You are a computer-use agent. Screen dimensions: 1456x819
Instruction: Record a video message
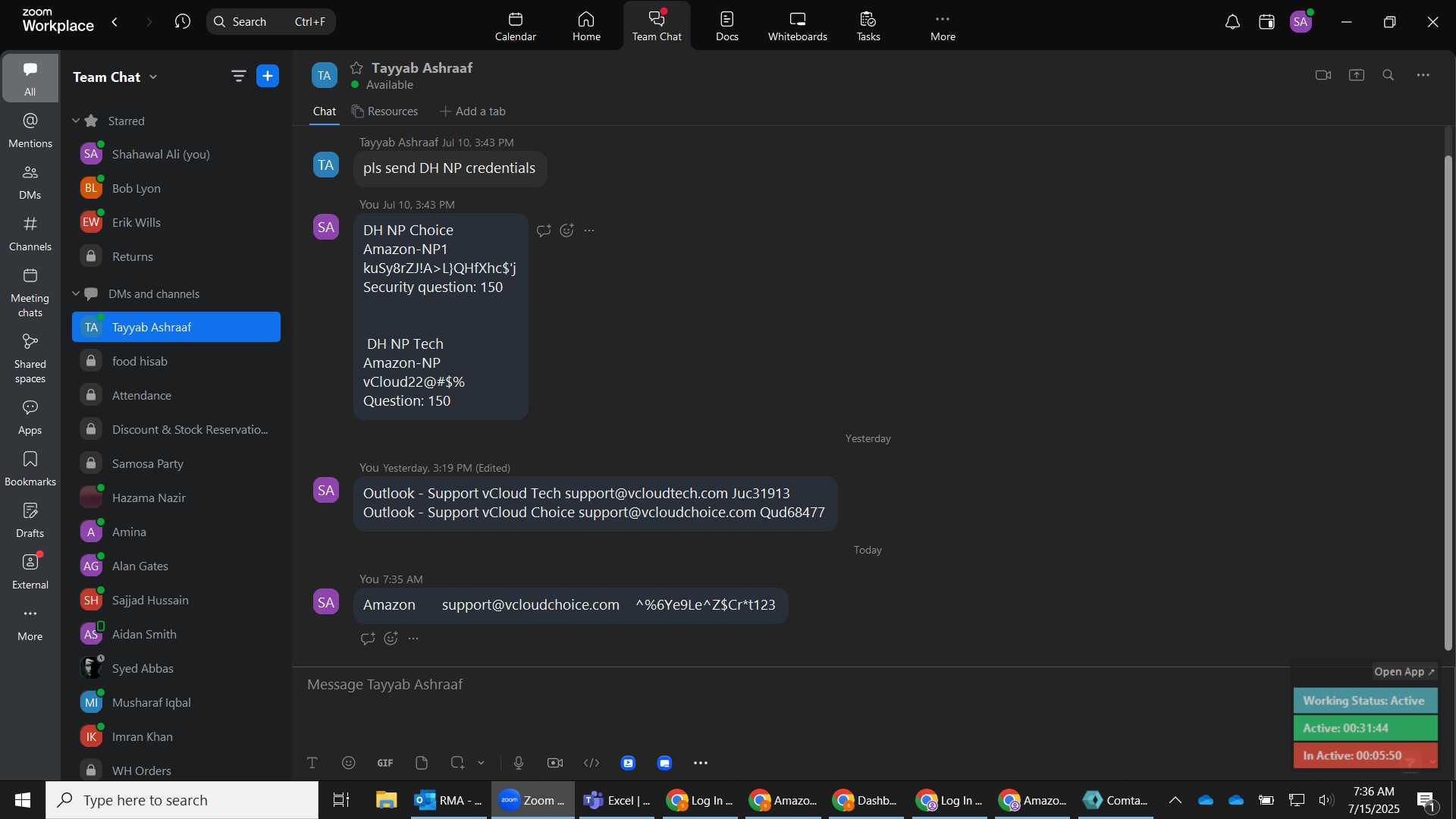point(555,763)
